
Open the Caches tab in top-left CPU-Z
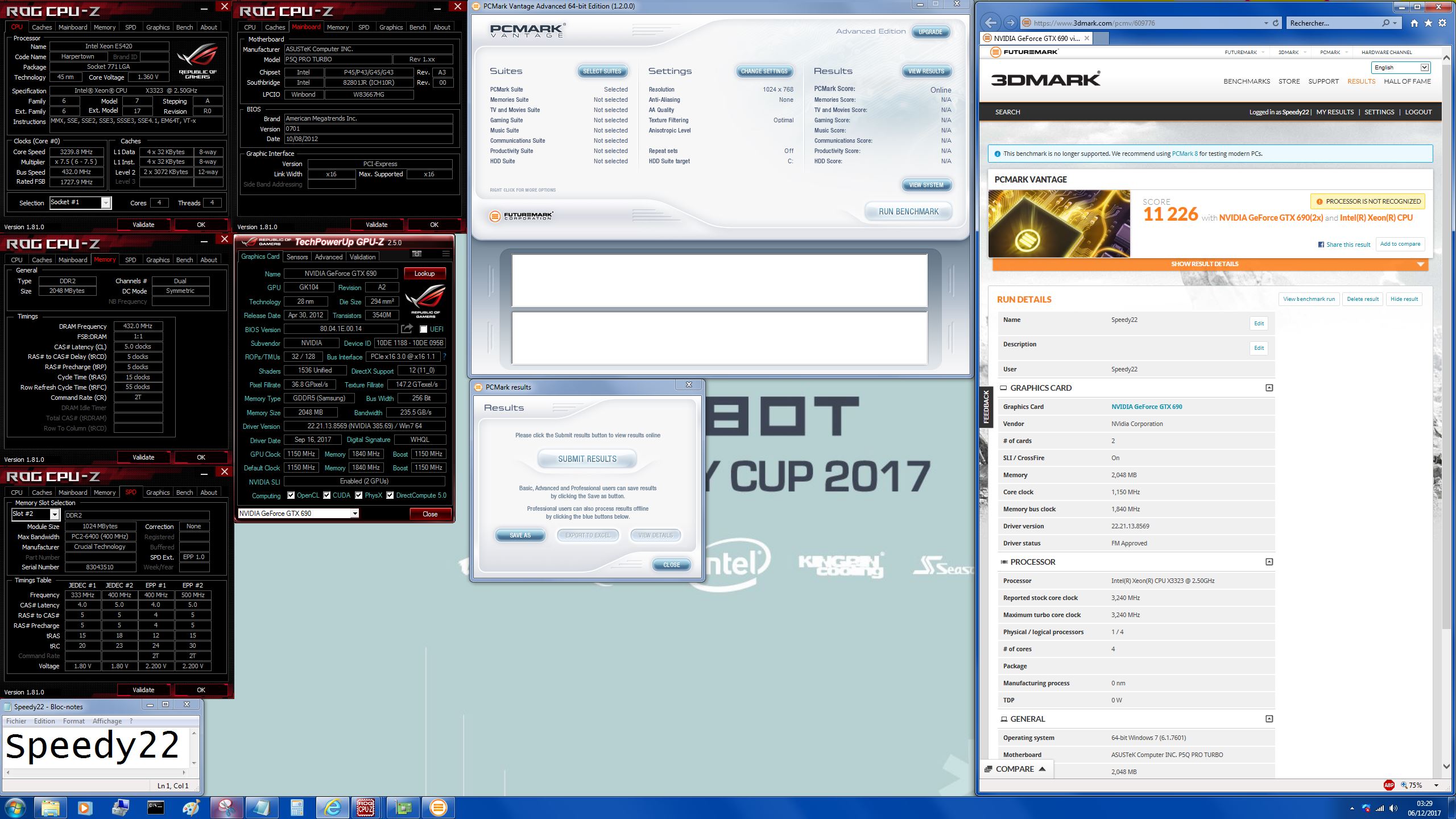point(42,27)
